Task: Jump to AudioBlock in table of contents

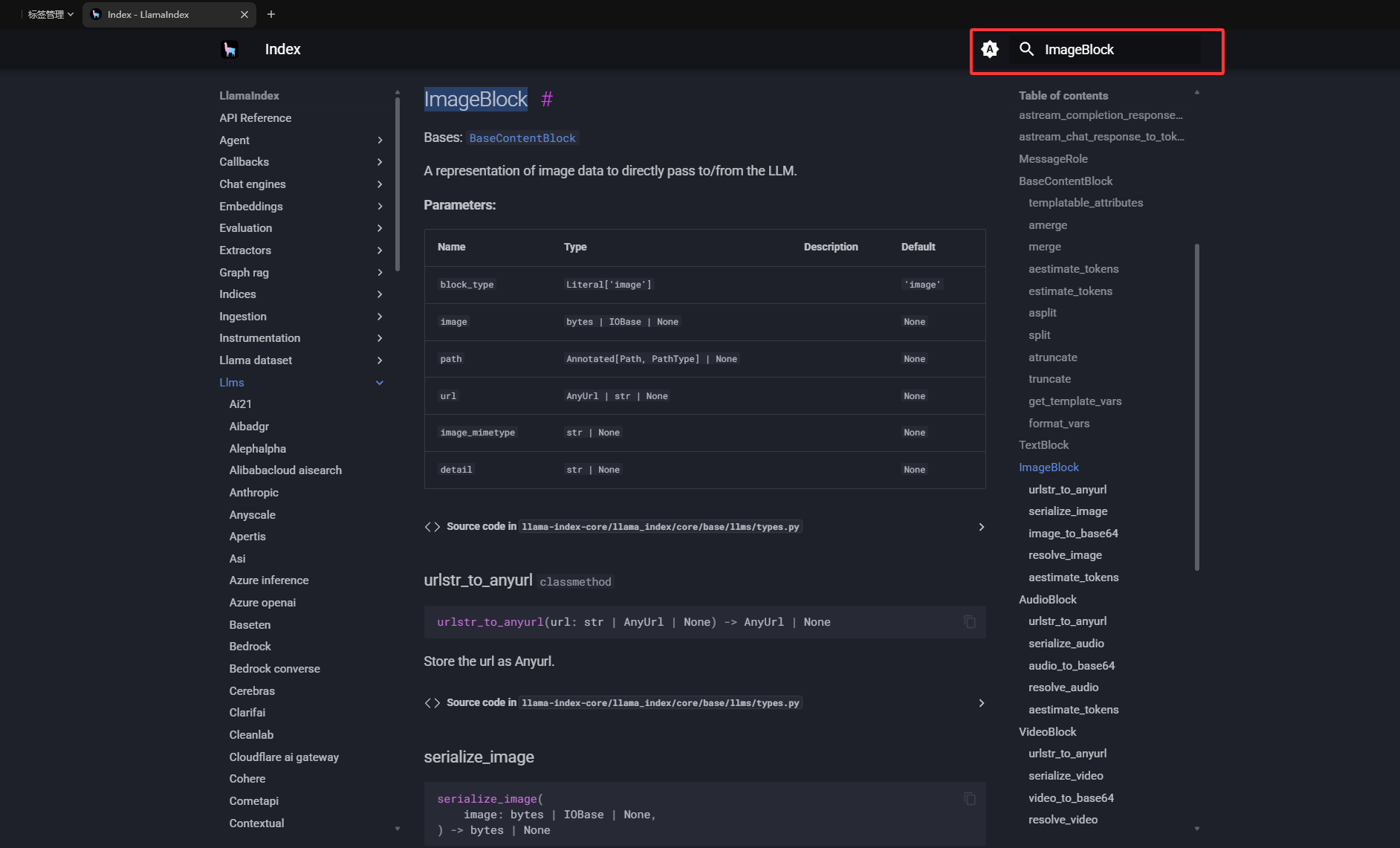Action: [x=1047, y=600]
